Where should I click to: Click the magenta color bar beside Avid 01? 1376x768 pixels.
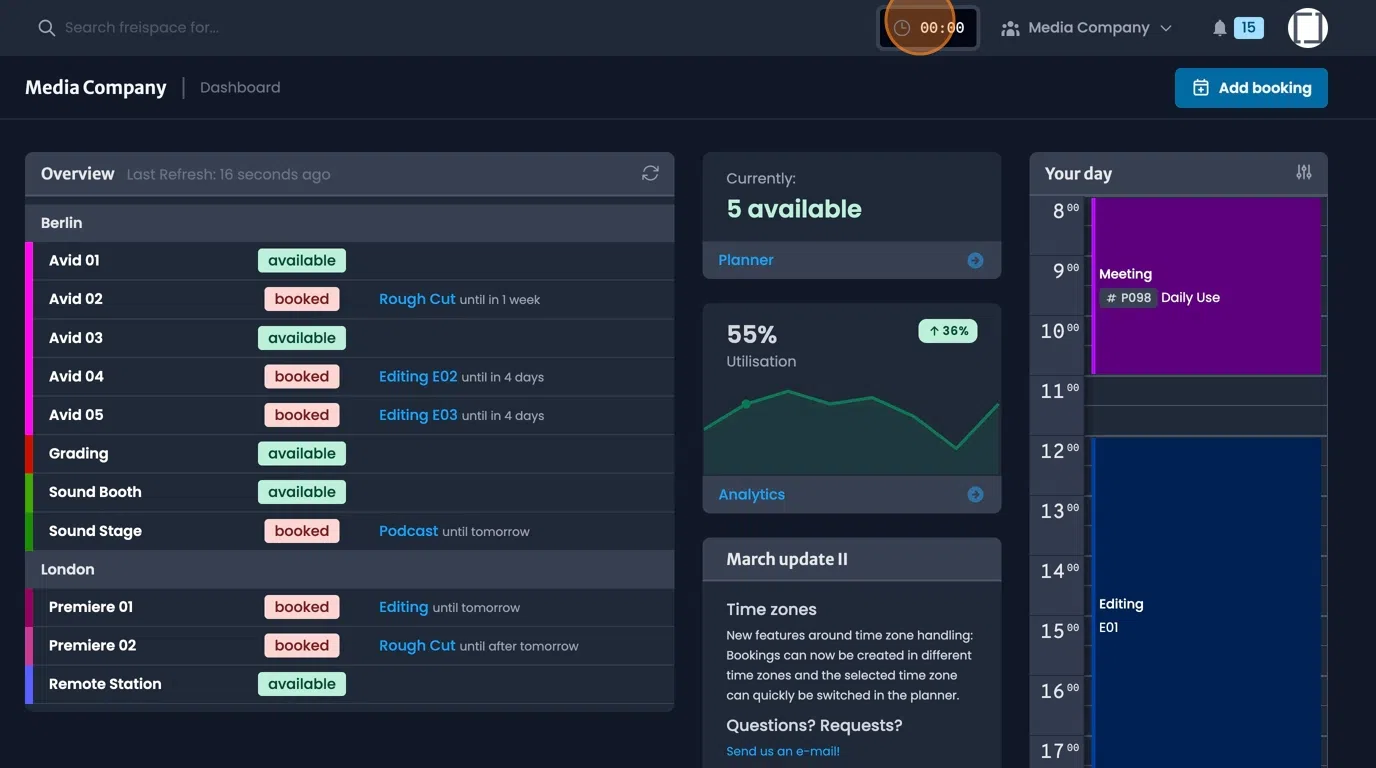[x=29, y=261]
